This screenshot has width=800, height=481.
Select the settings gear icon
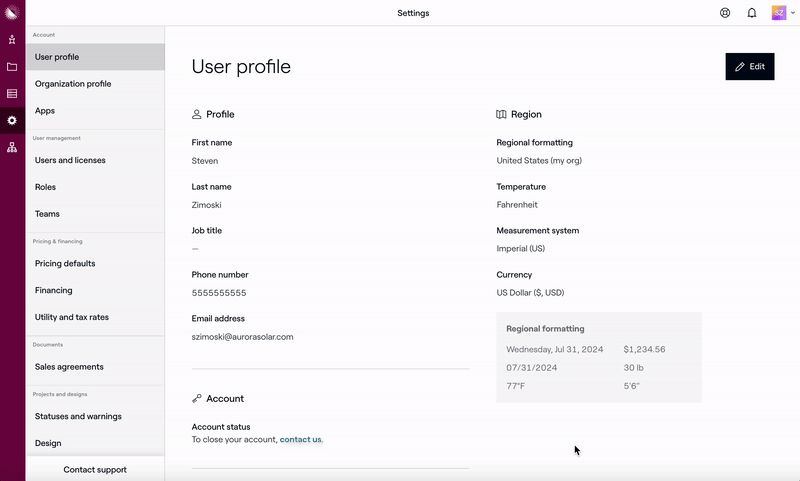[12, 120]
